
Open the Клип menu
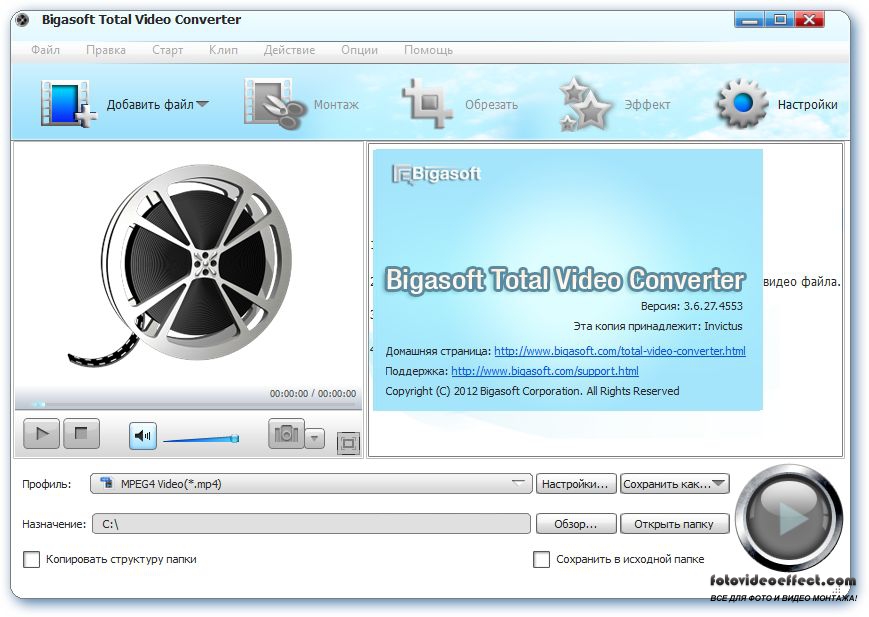[x=223, y=50]
